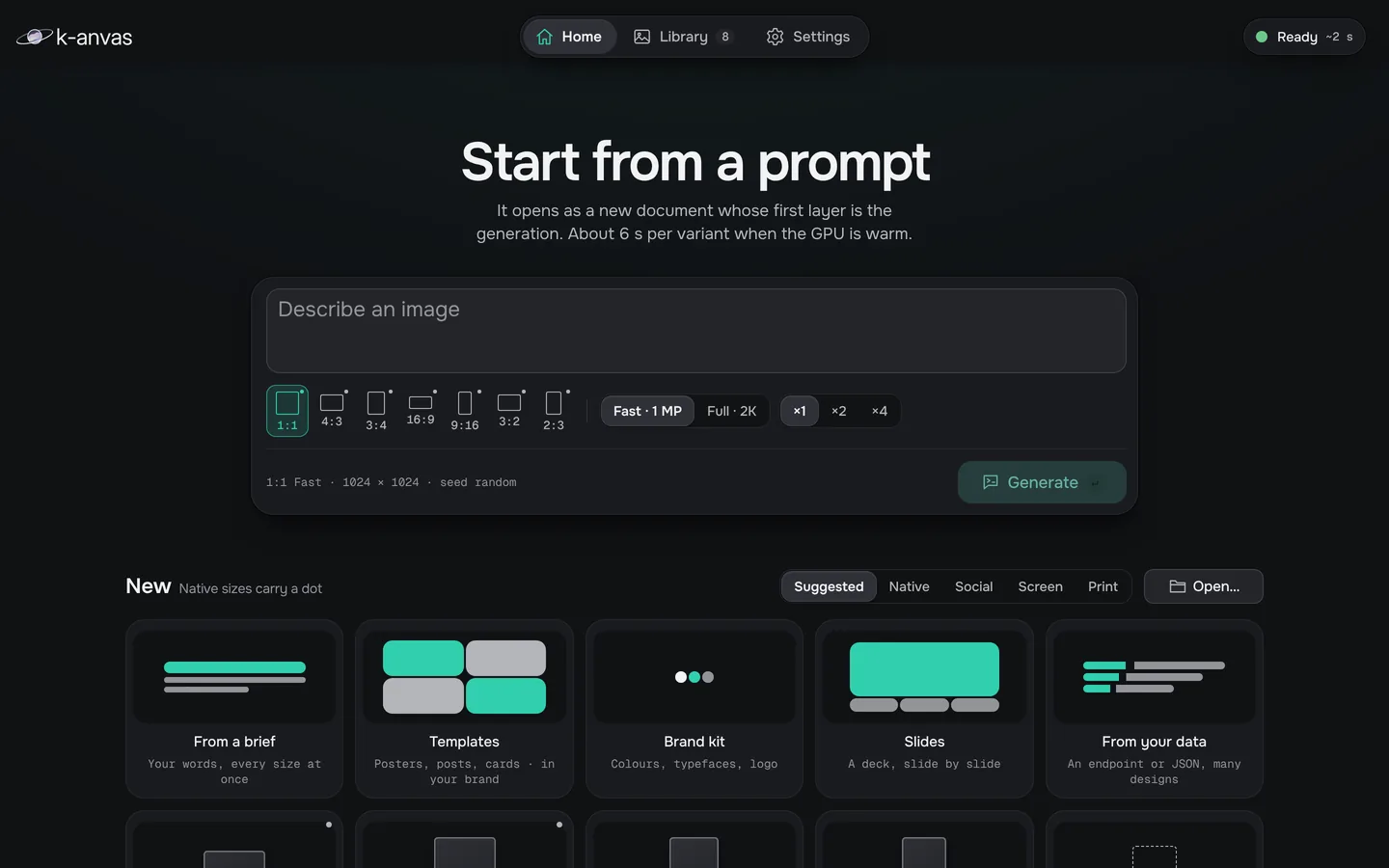Image resolution: width=1389 pixels, height=868 pixels.
Task: Click the 'Native sizes carry a dot' text
Action: (251, 588)
